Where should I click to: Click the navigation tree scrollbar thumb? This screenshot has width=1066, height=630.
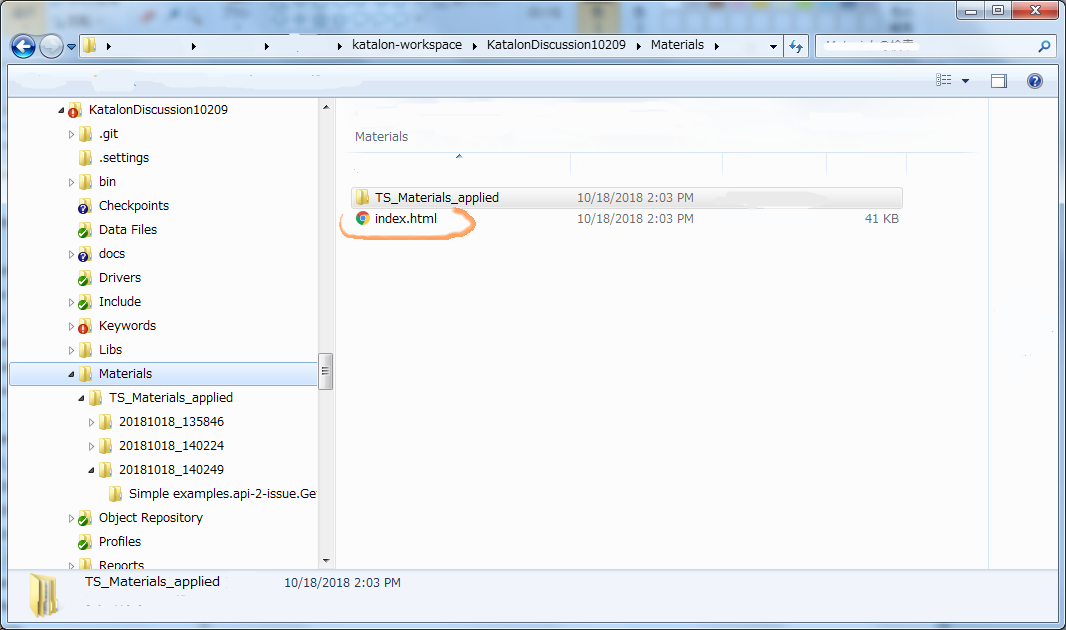point(326,371)
